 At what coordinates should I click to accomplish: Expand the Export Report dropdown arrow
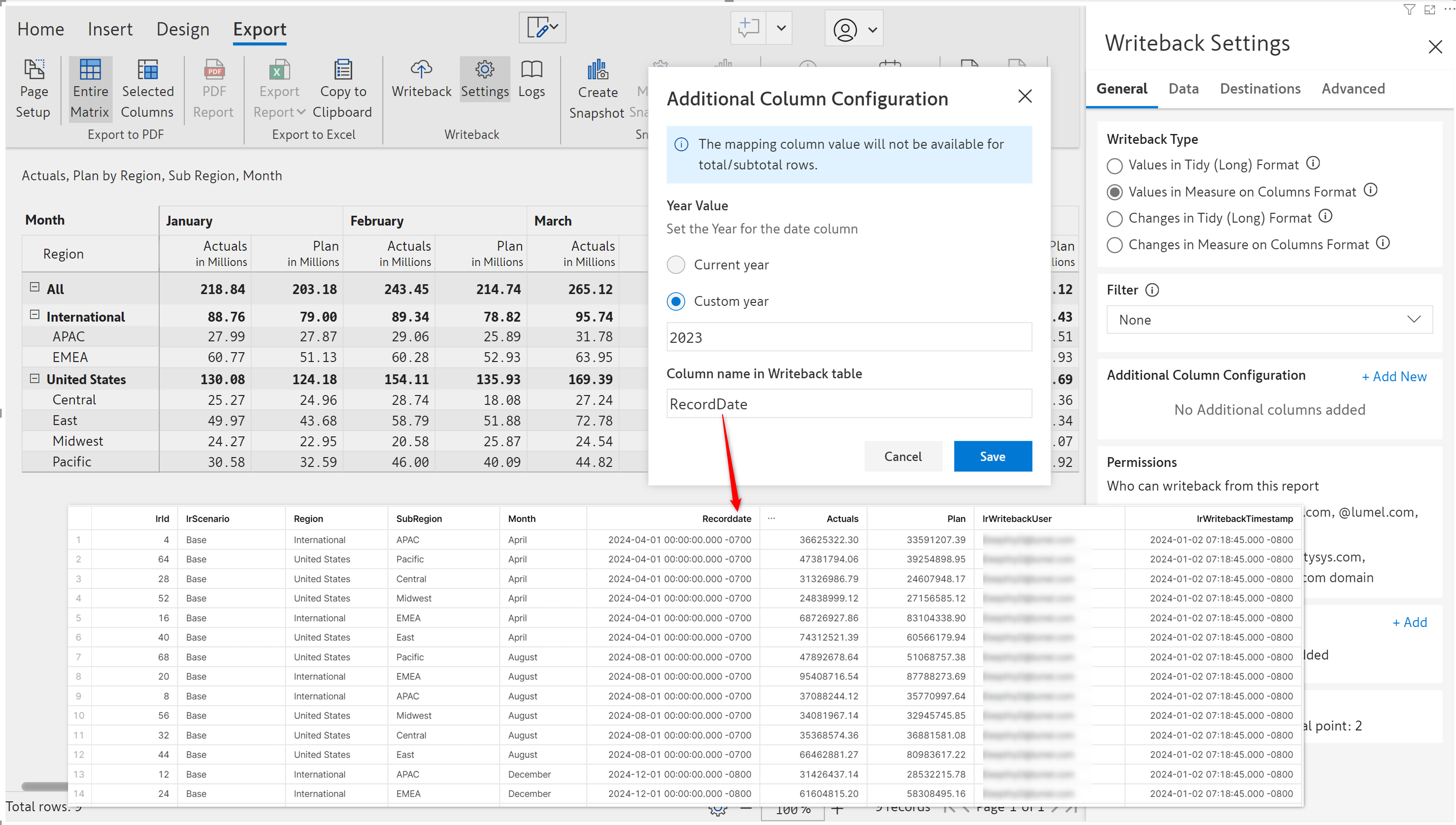coord(301,112)
